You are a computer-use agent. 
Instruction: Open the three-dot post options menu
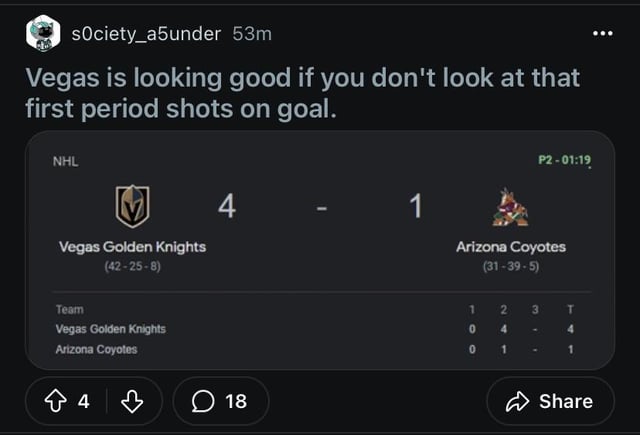(x=602, y=33)
